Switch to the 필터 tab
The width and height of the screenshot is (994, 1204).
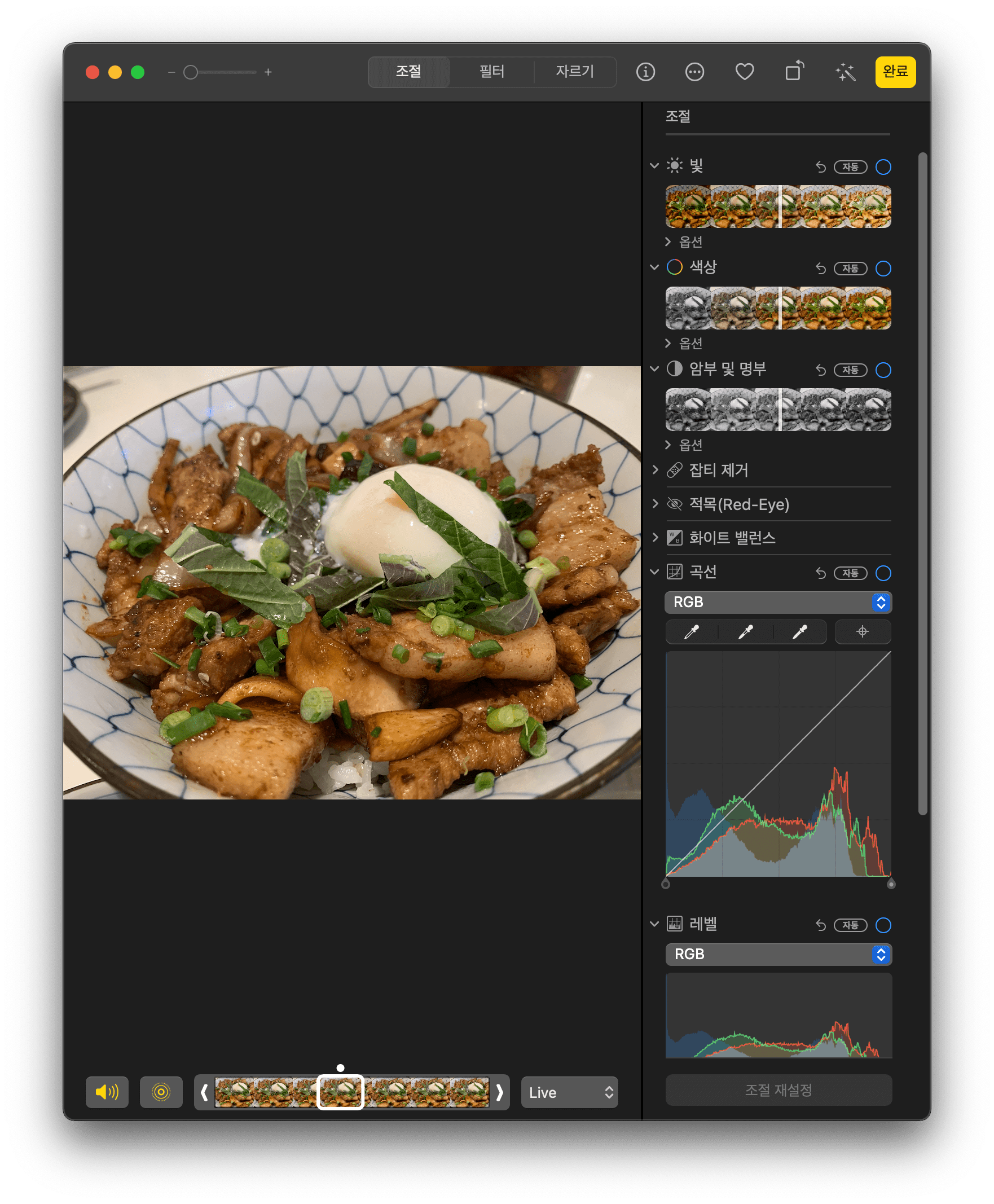[x=491, y=72]
